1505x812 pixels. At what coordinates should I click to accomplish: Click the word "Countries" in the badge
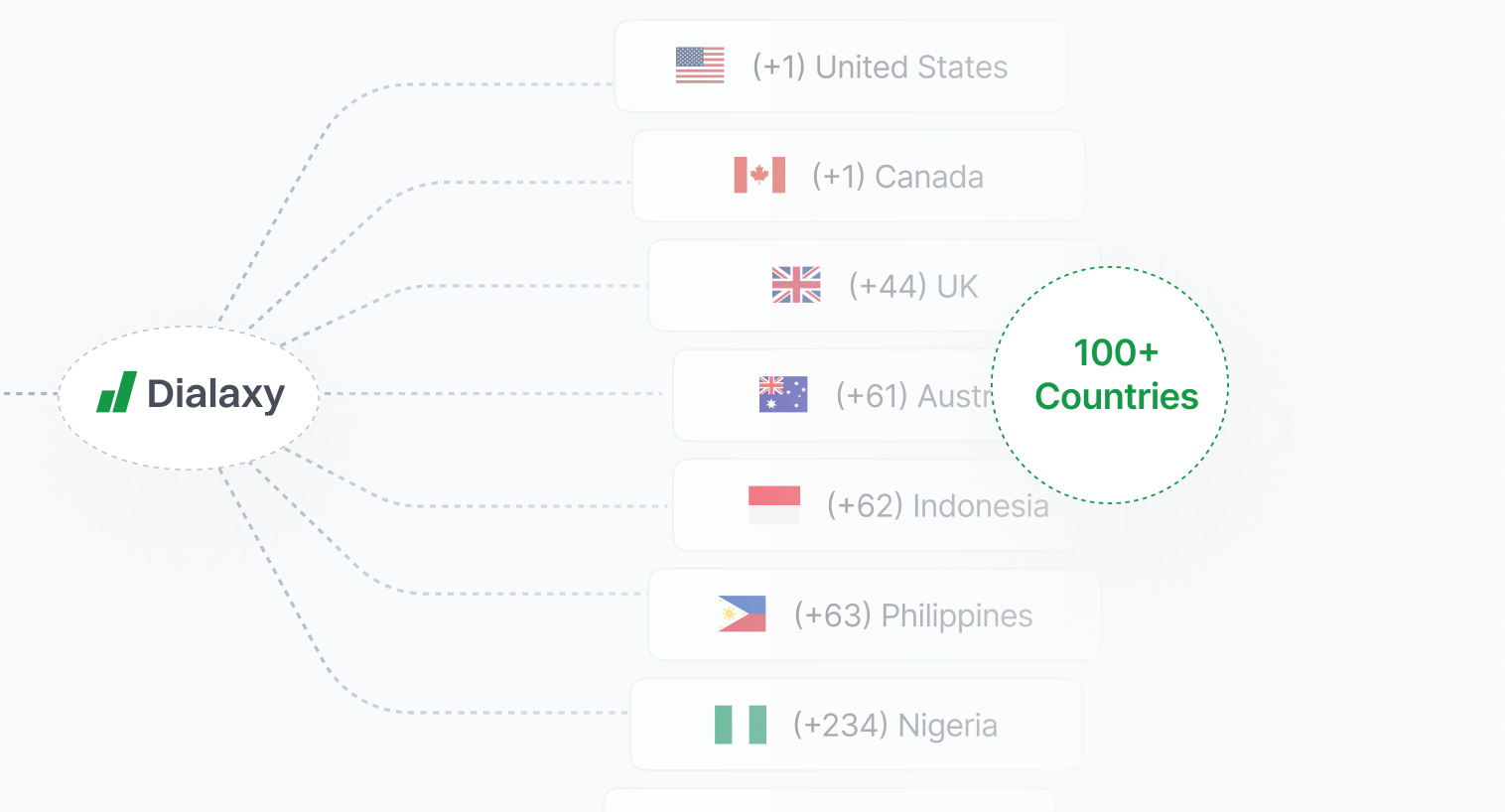pos(1117,397)
